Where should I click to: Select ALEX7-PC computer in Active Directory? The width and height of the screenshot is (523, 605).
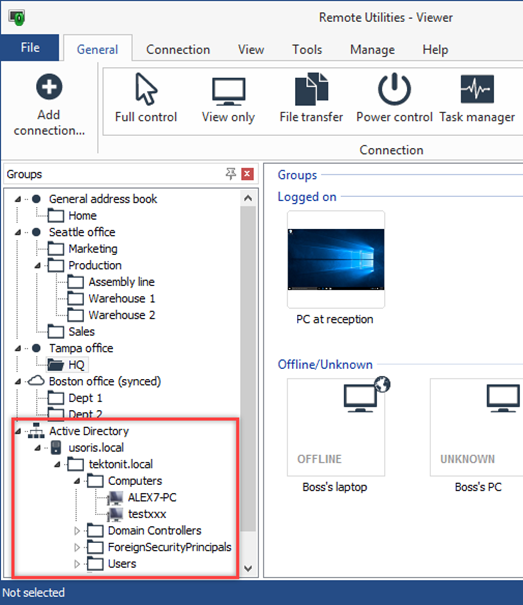pyautogui.click(x=152, y=497)
